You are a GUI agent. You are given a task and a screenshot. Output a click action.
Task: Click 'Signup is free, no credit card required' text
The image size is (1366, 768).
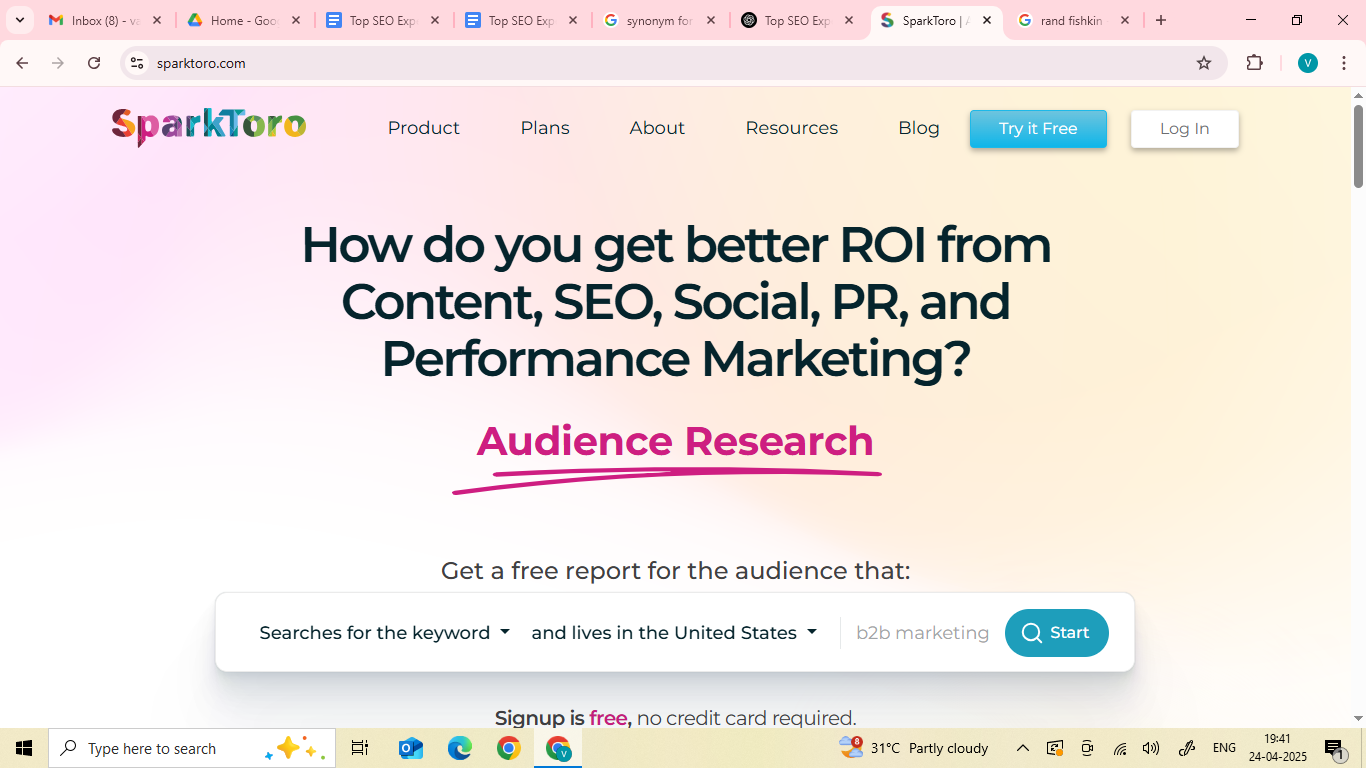coord(676,718)
